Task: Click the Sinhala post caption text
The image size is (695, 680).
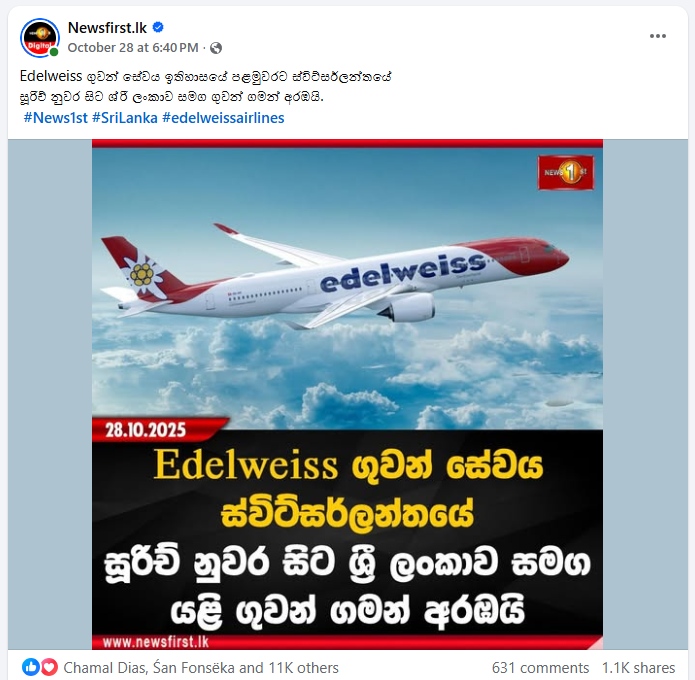Action: 206,86
